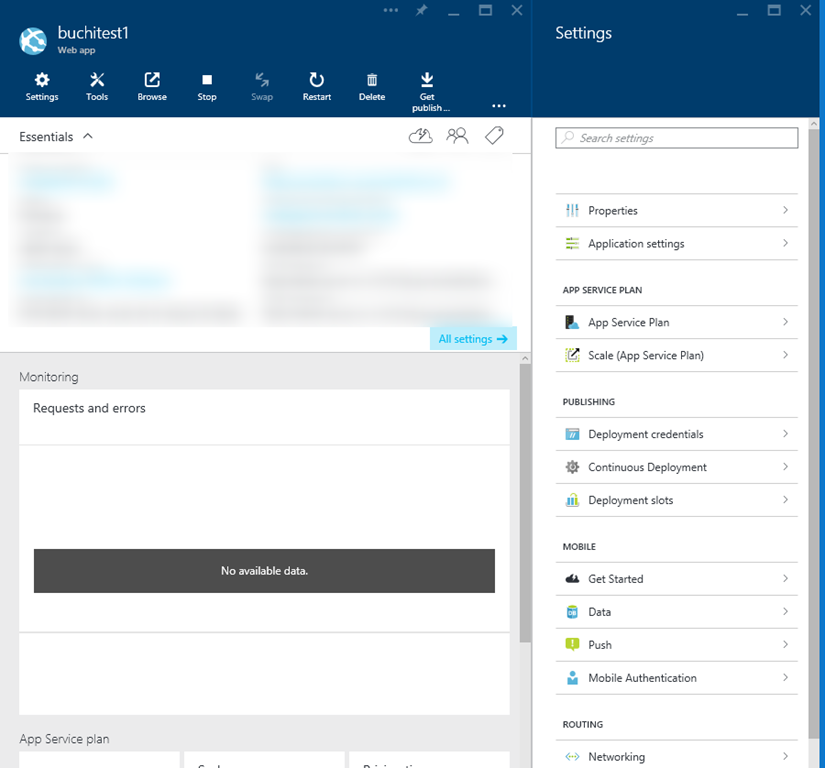Screen dimensions: 825x768
Task: Open Settings from the web app toolbar
Action: click(42, 86)
